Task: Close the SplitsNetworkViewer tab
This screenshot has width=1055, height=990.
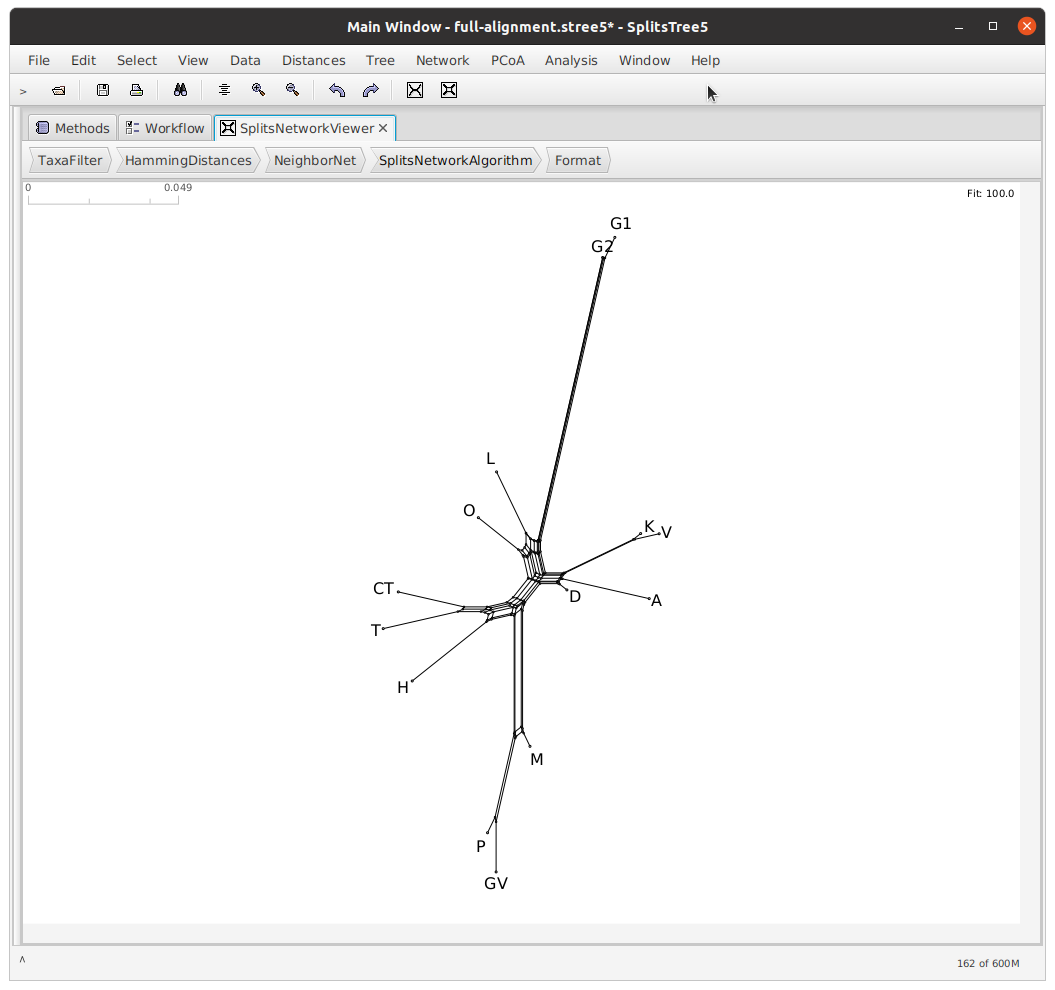Action: 383,128
